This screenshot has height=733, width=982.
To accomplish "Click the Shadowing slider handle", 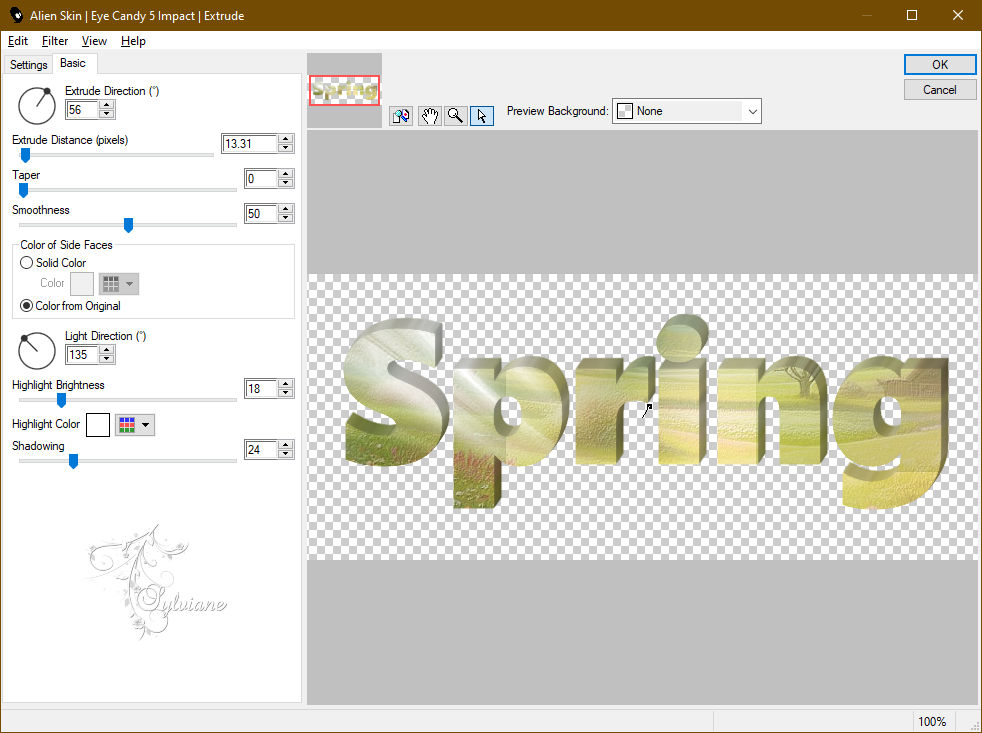I will 73,461.
